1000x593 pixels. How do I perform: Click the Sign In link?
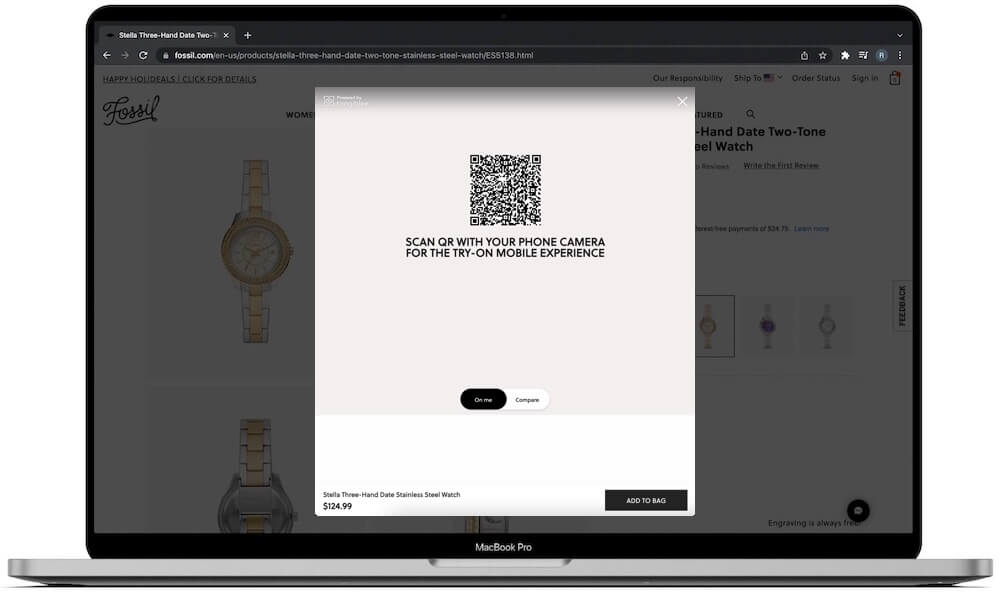pos(865,78)
